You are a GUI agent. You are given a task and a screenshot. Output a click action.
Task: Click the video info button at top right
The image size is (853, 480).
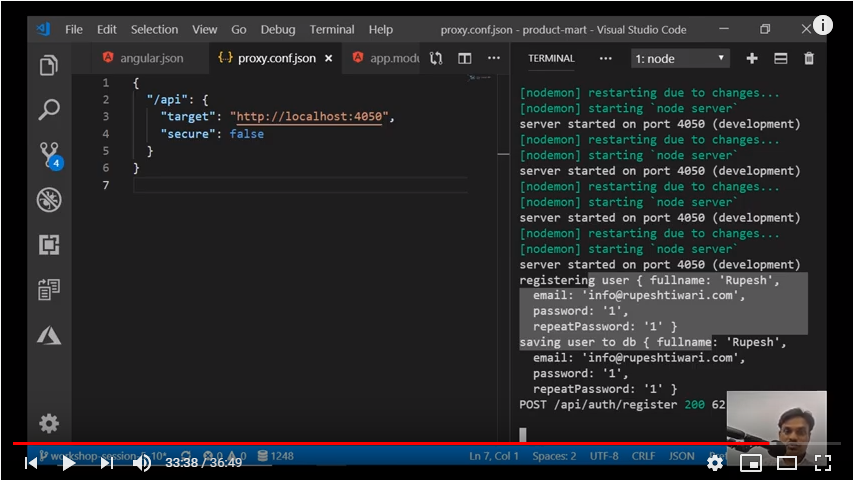[822, 25]
